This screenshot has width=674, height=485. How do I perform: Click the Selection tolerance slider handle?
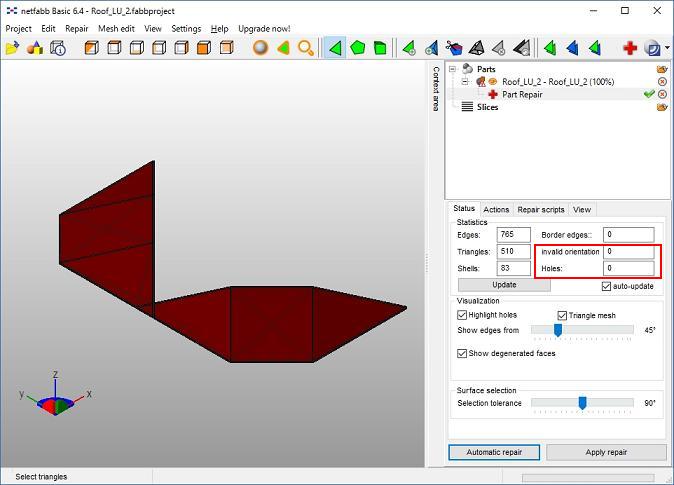582,403
